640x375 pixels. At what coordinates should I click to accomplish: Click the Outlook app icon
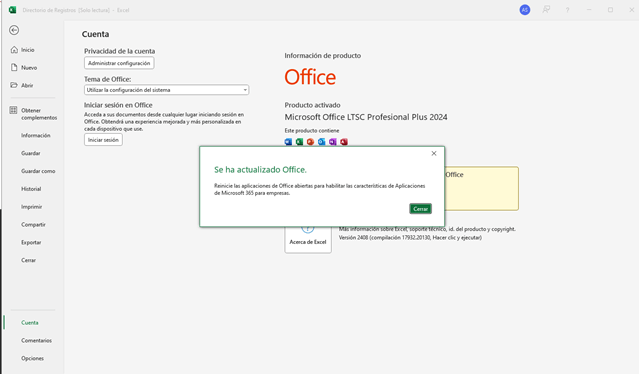point(321,142)
